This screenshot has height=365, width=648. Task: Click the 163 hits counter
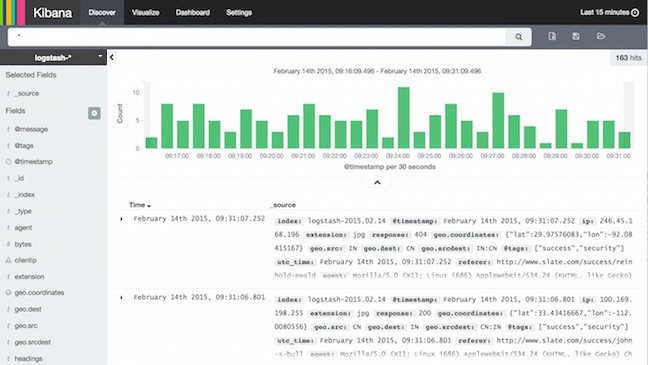coord(628,58)
